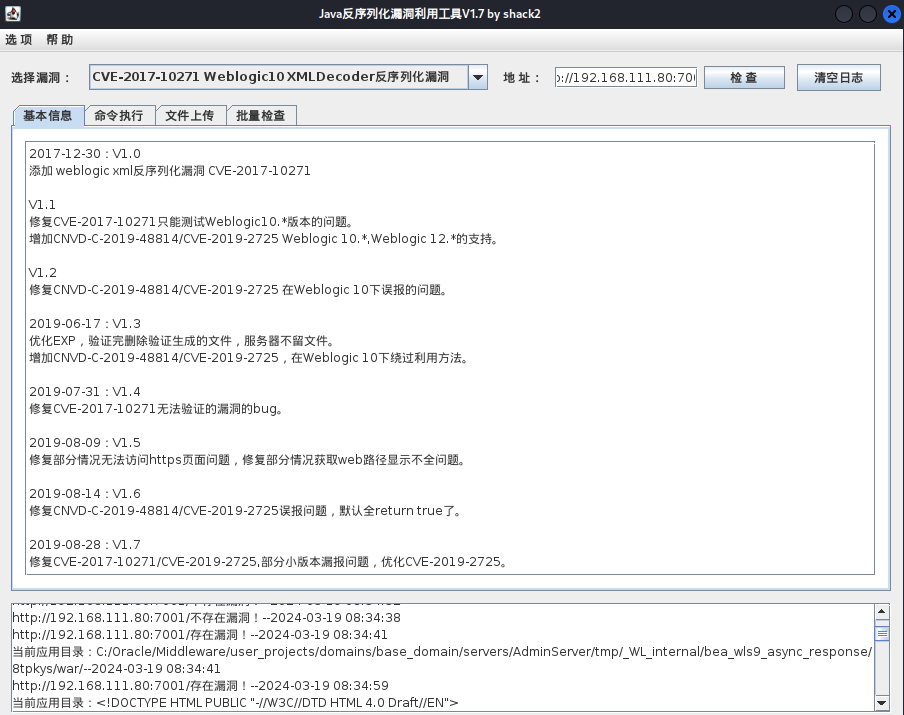
Task: Click the "2019-07-31 : V1.4" changelog line
Action: [85, 392]
